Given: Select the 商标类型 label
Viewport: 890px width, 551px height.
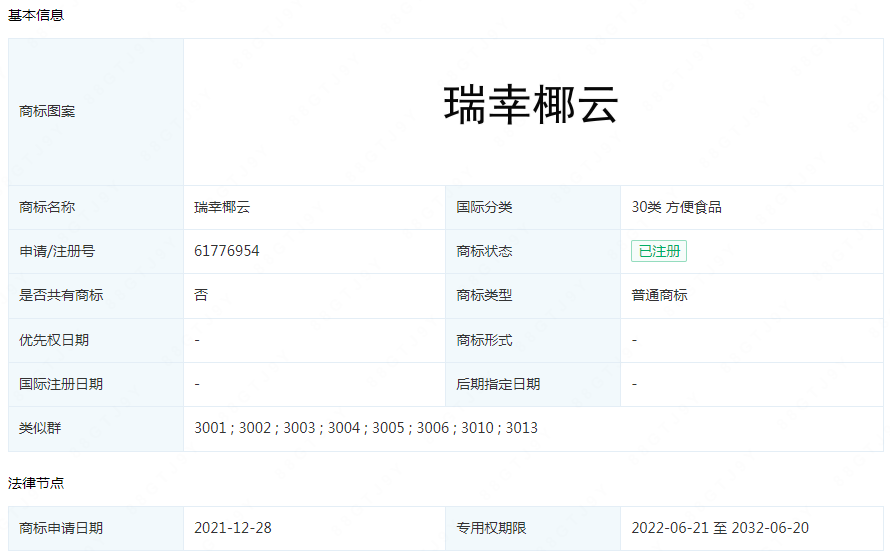Looking at the screenshot, I should 484,295.
